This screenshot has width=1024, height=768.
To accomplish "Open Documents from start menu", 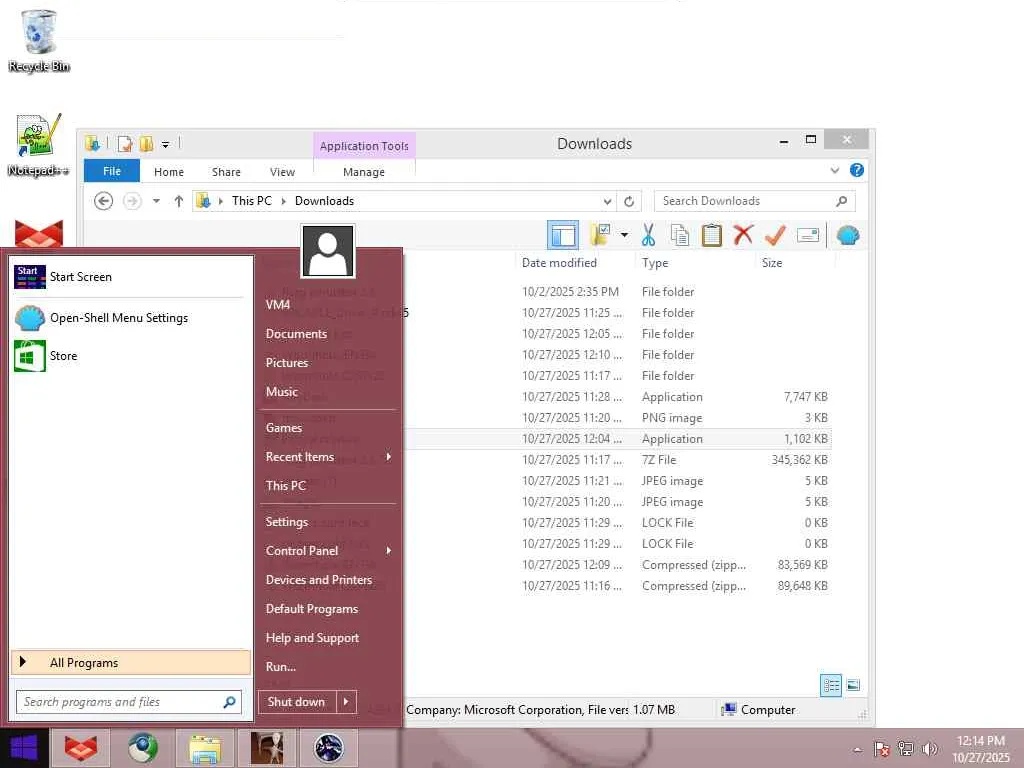I will (328, 334).
